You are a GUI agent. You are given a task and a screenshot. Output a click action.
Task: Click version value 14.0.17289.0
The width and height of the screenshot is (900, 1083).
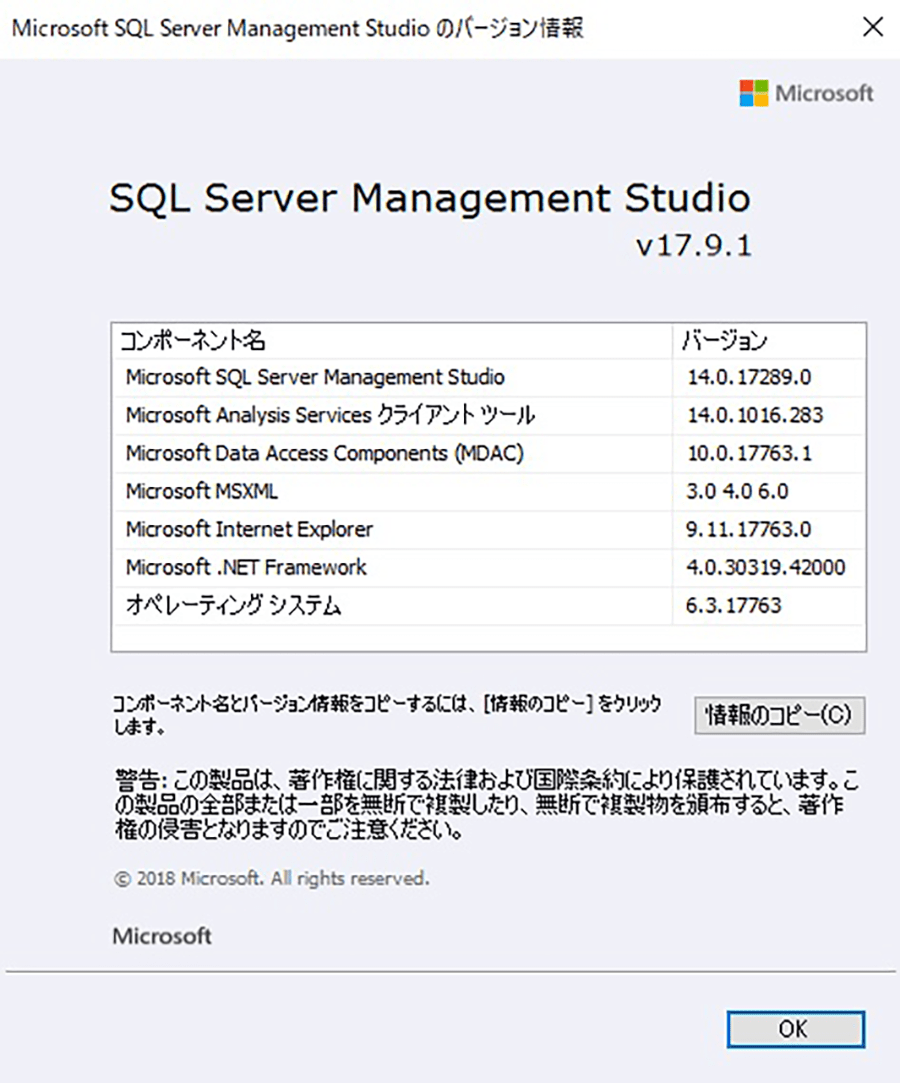click(x=749, y=377)
